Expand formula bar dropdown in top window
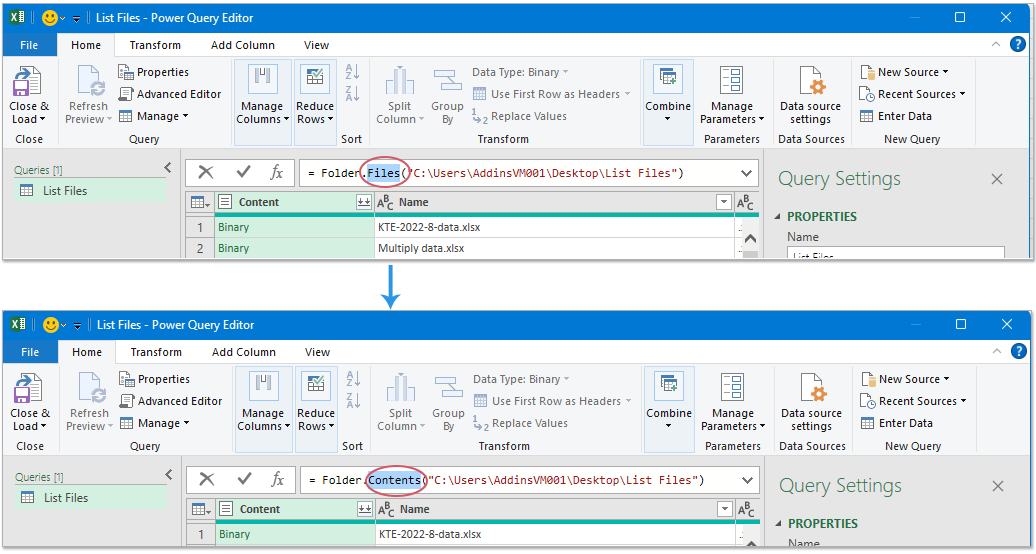This screenshot has width=1036, height=554. tap(747, 173)
